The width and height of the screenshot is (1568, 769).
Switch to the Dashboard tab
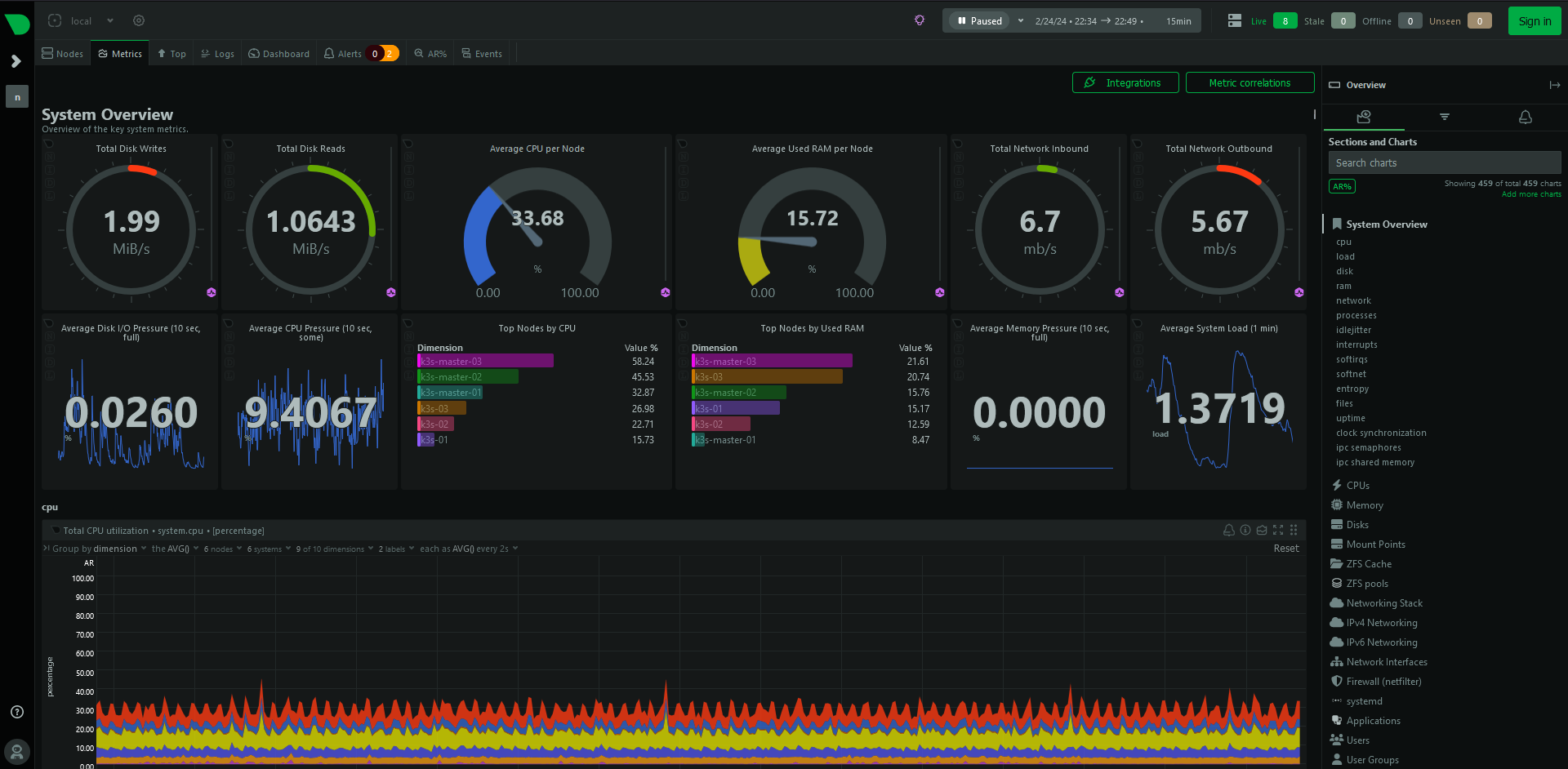(279, 54)
